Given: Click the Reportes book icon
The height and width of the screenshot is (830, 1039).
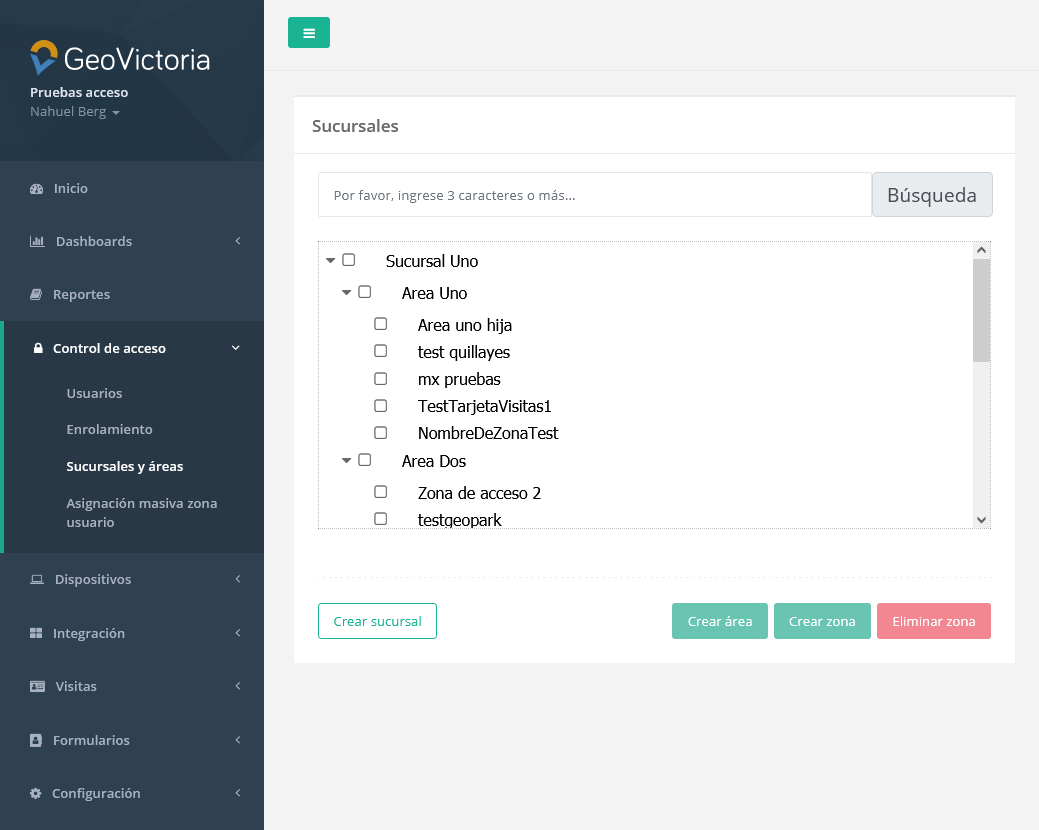Looking at the screenshot, I should [36, 295].
